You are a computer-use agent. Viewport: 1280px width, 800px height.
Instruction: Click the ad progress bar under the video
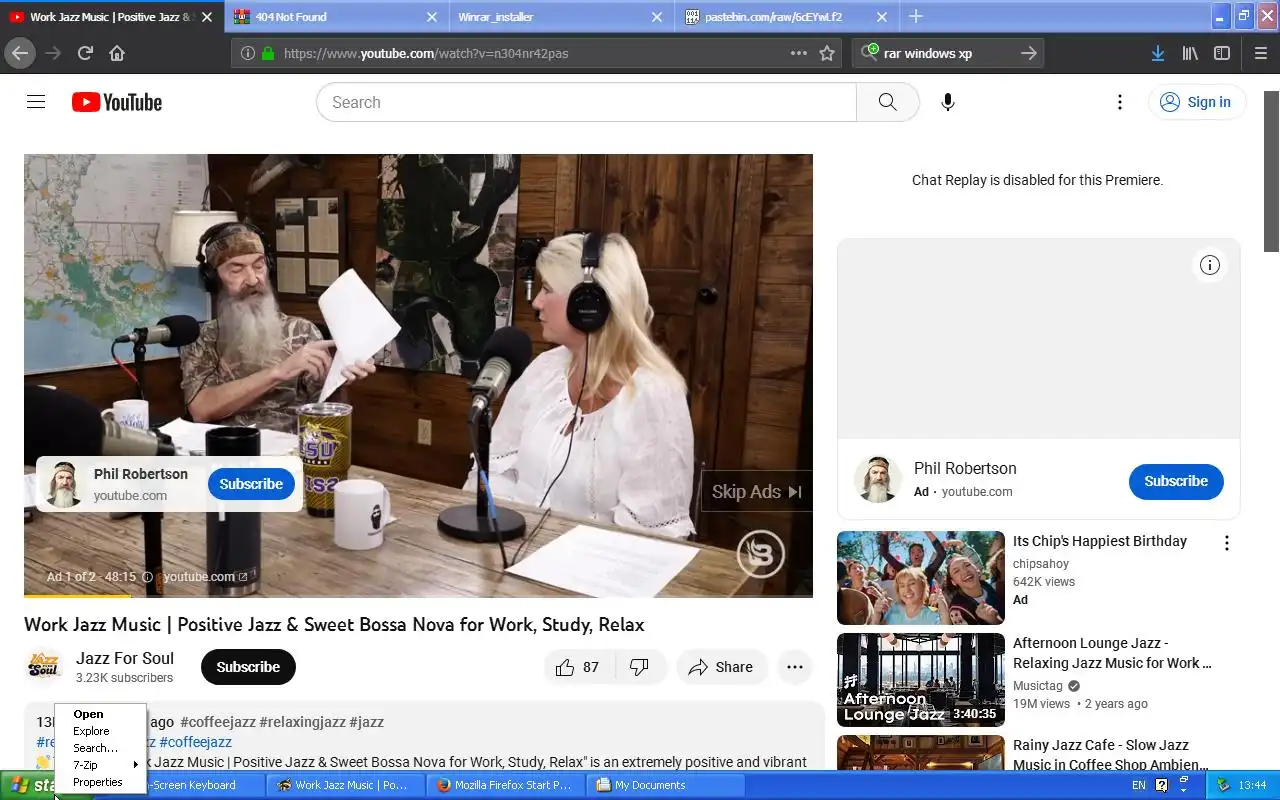pos(418,596)
